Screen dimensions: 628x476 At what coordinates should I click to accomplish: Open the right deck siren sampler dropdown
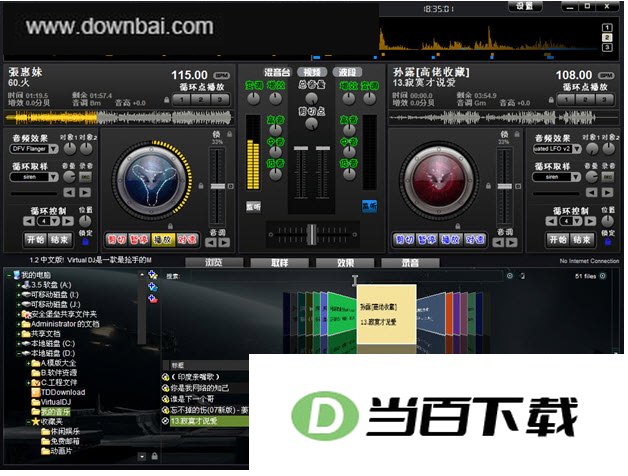576,177
